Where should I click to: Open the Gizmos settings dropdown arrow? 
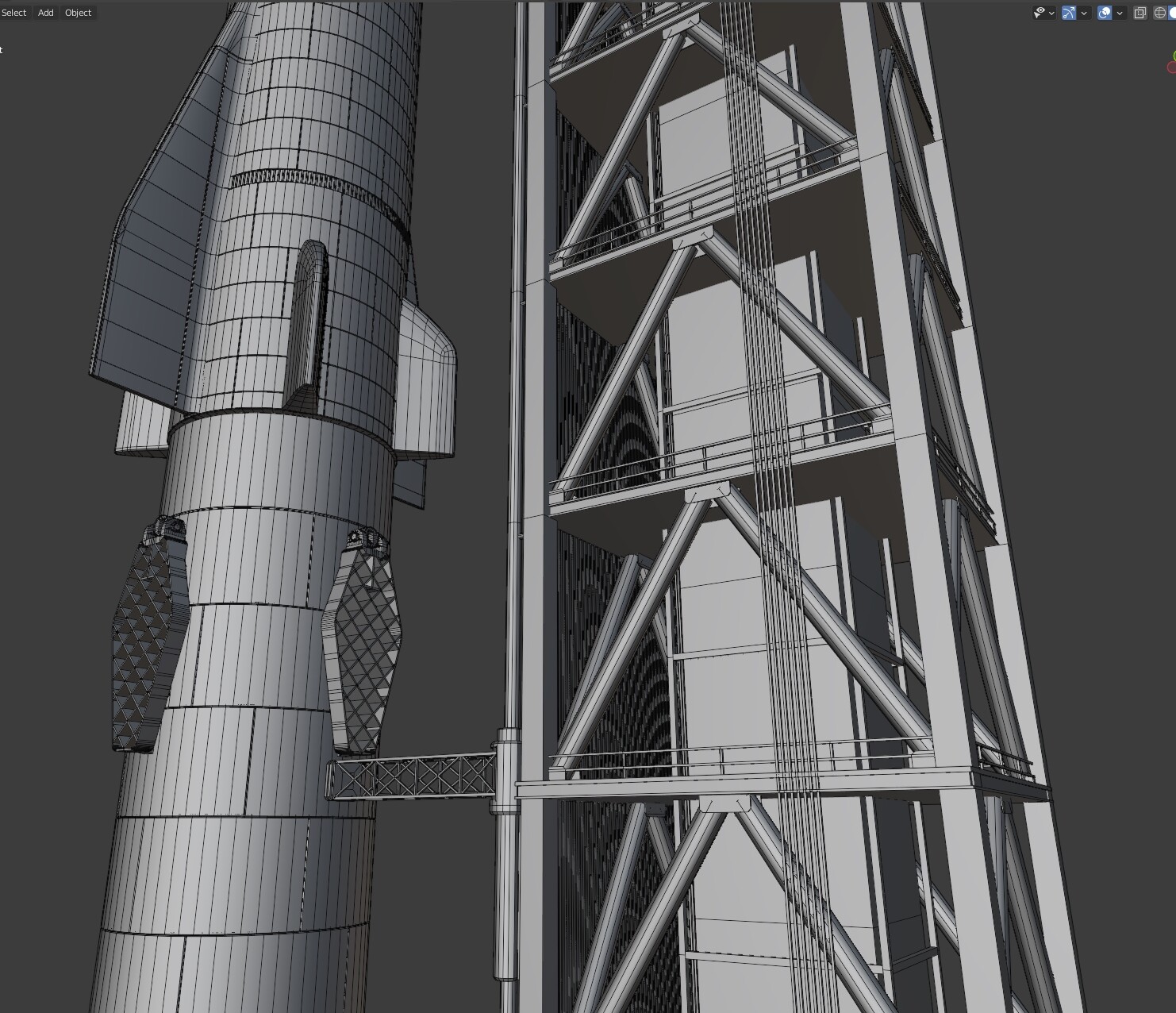tap(1084, 12)
